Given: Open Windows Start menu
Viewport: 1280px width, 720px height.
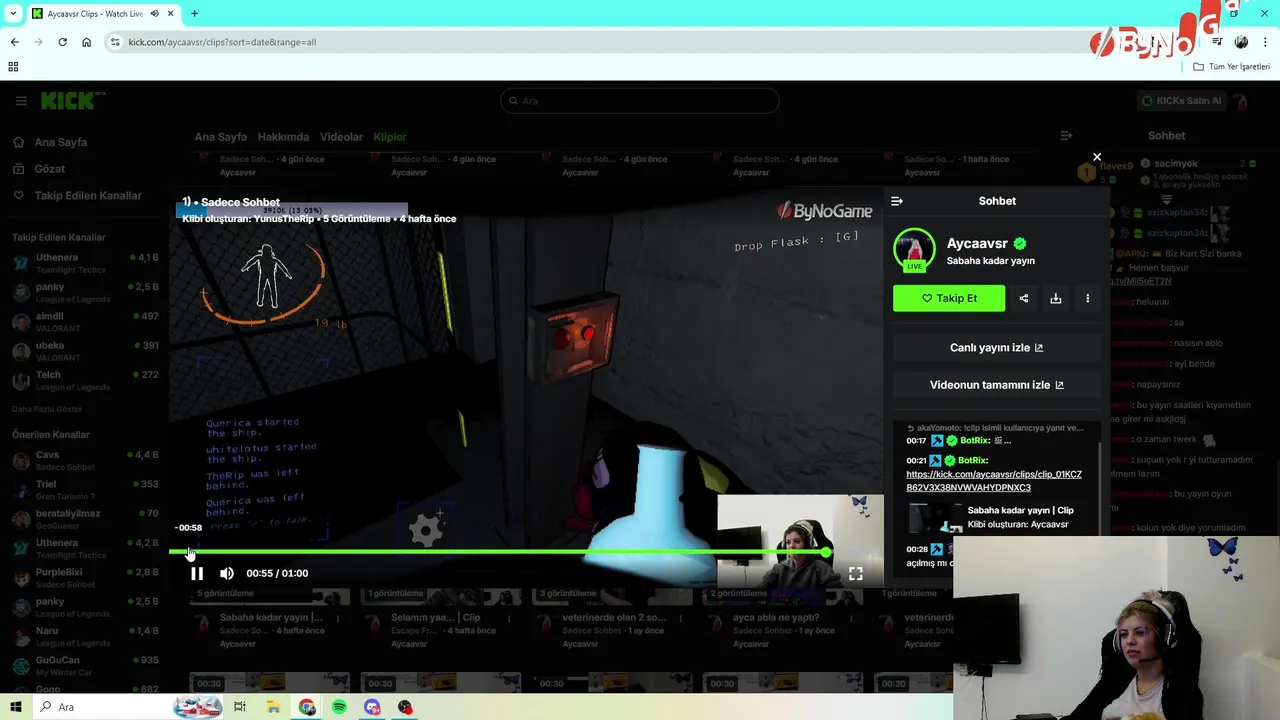Looking at the screenshot, I should pos(15,707).
